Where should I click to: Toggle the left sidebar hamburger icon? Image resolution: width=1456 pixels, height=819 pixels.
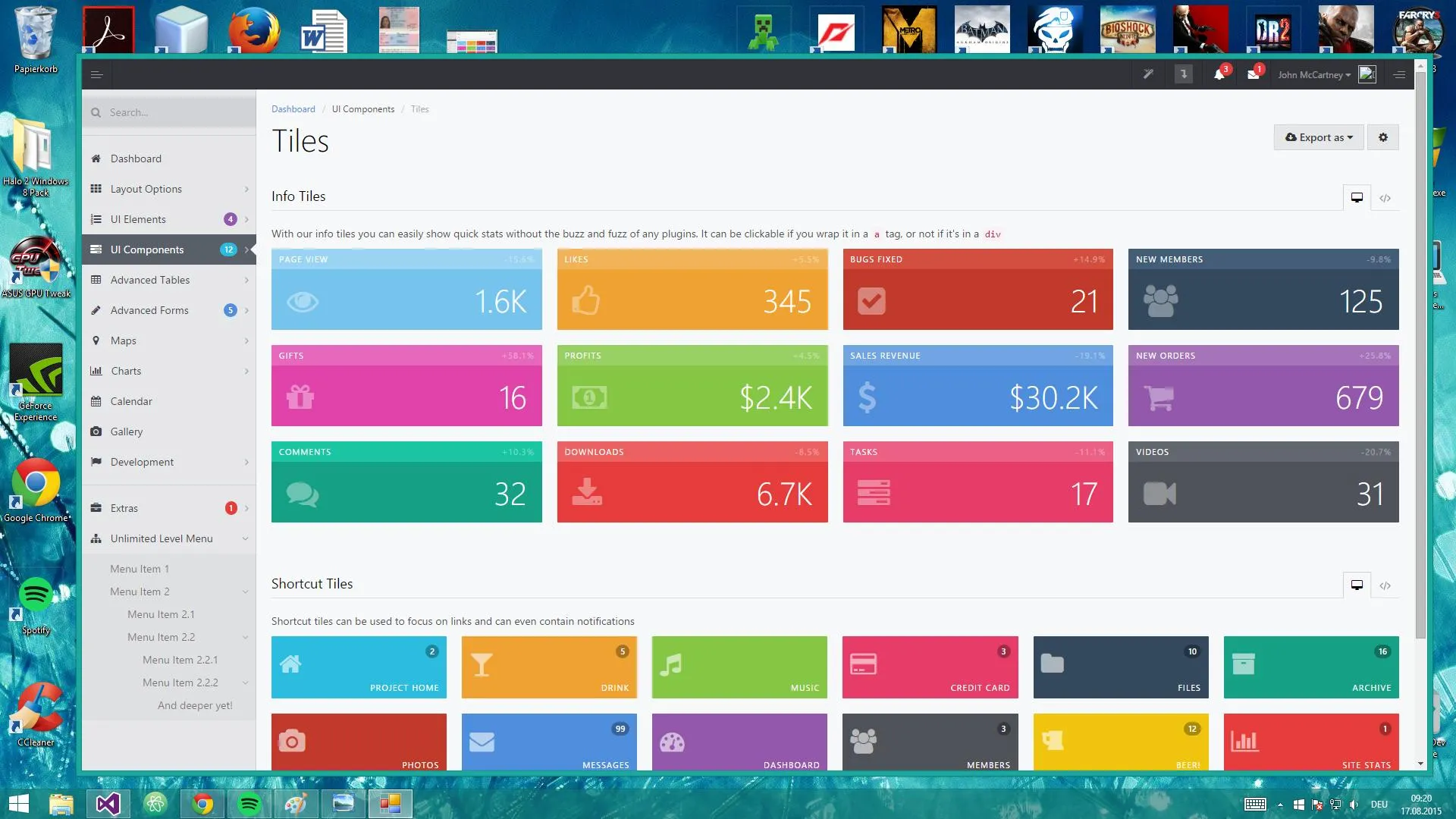[96, 74]
